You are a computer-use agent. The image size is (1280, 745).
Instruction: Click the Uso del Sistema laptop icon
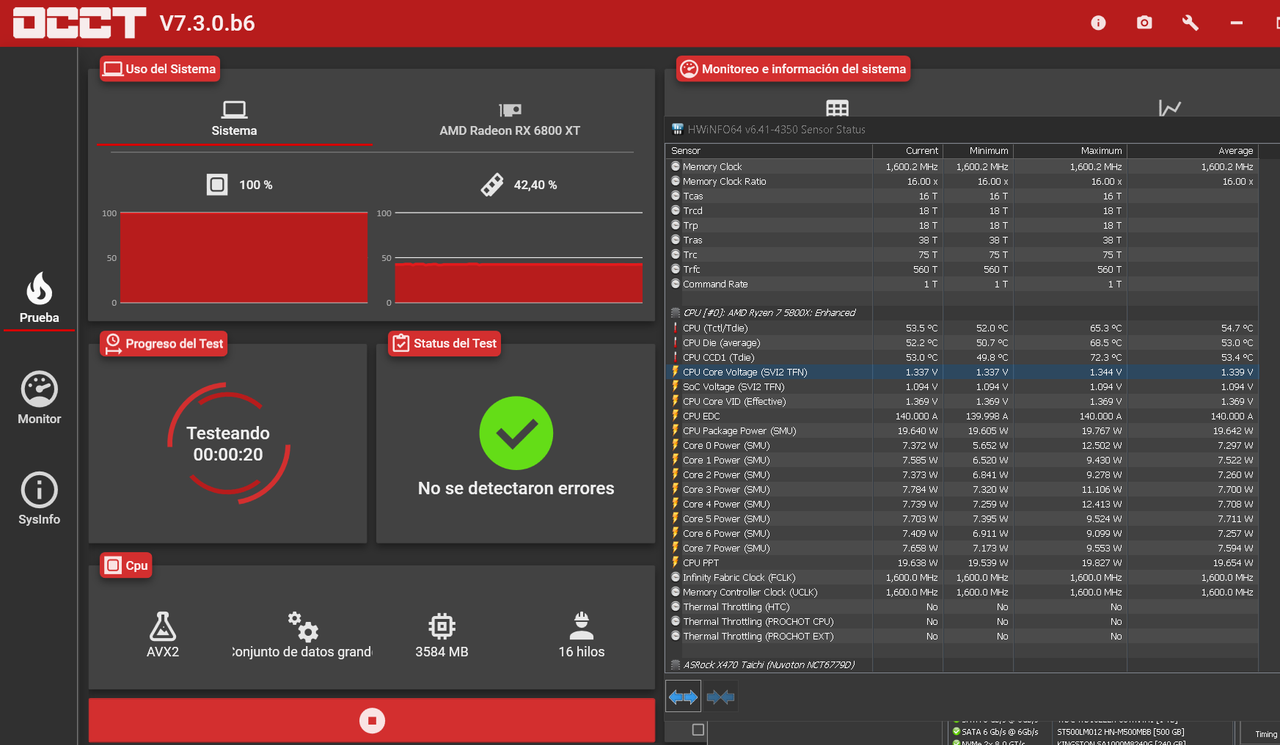pyautogui.click(x=113, y=69)
